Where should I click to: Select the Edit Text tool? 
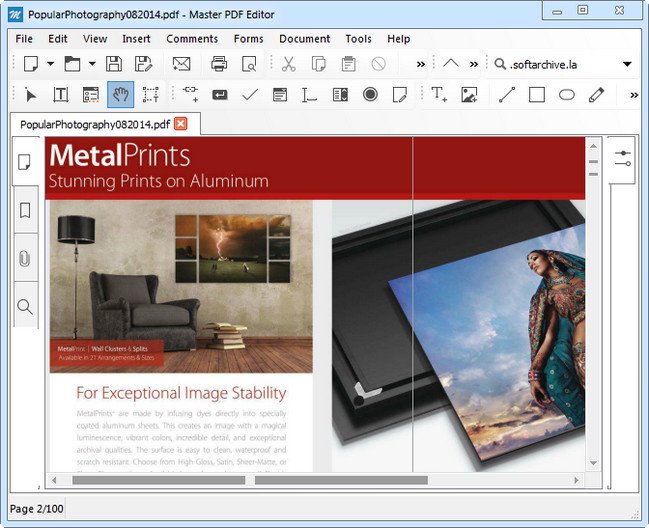(x=61, y=95)
